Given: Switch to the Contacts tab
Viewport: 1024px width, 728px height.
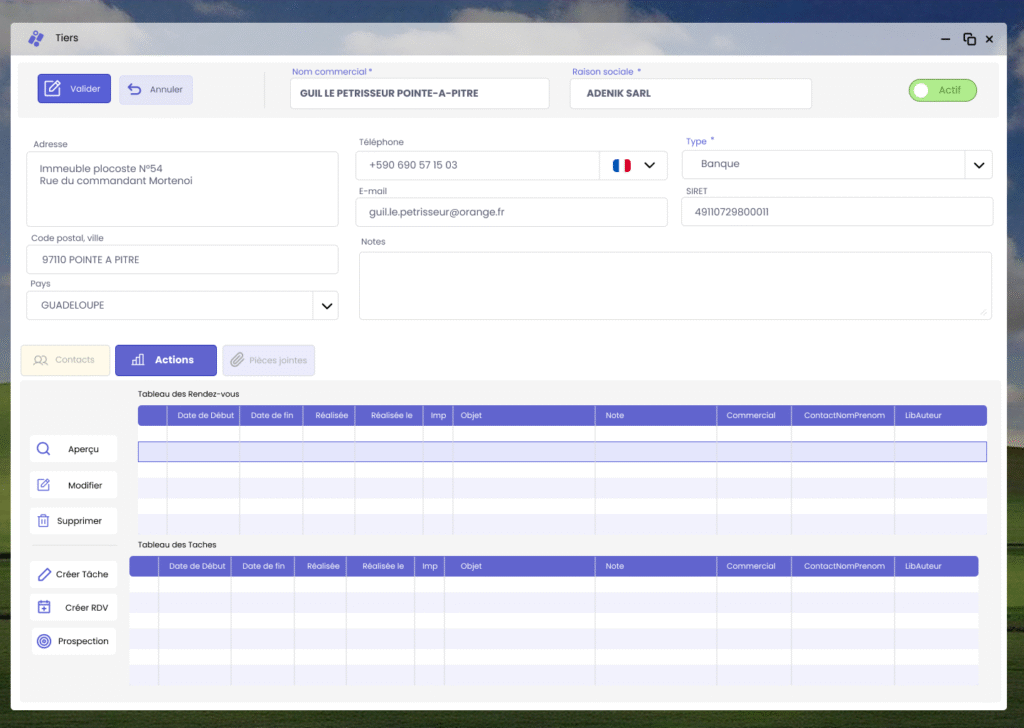Looking at the screenshot, I should [65, 360].
